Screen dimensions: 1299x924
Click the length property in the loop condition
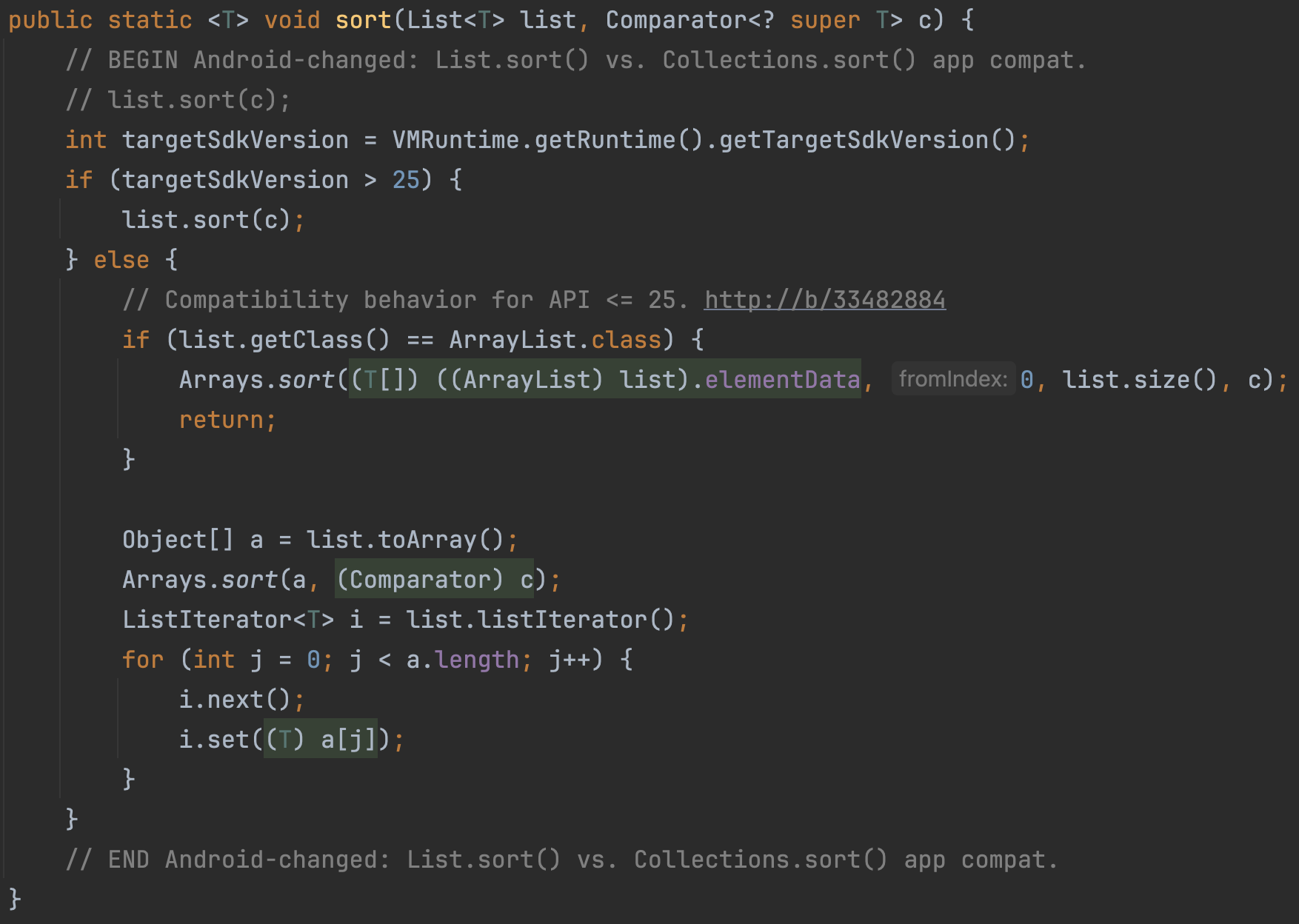click(x=477, y=660)
